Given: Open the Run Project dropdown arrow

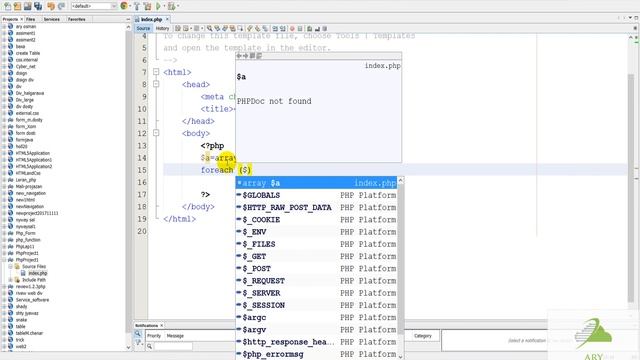Looking at the screenshot, I should (x=164, y=6).
